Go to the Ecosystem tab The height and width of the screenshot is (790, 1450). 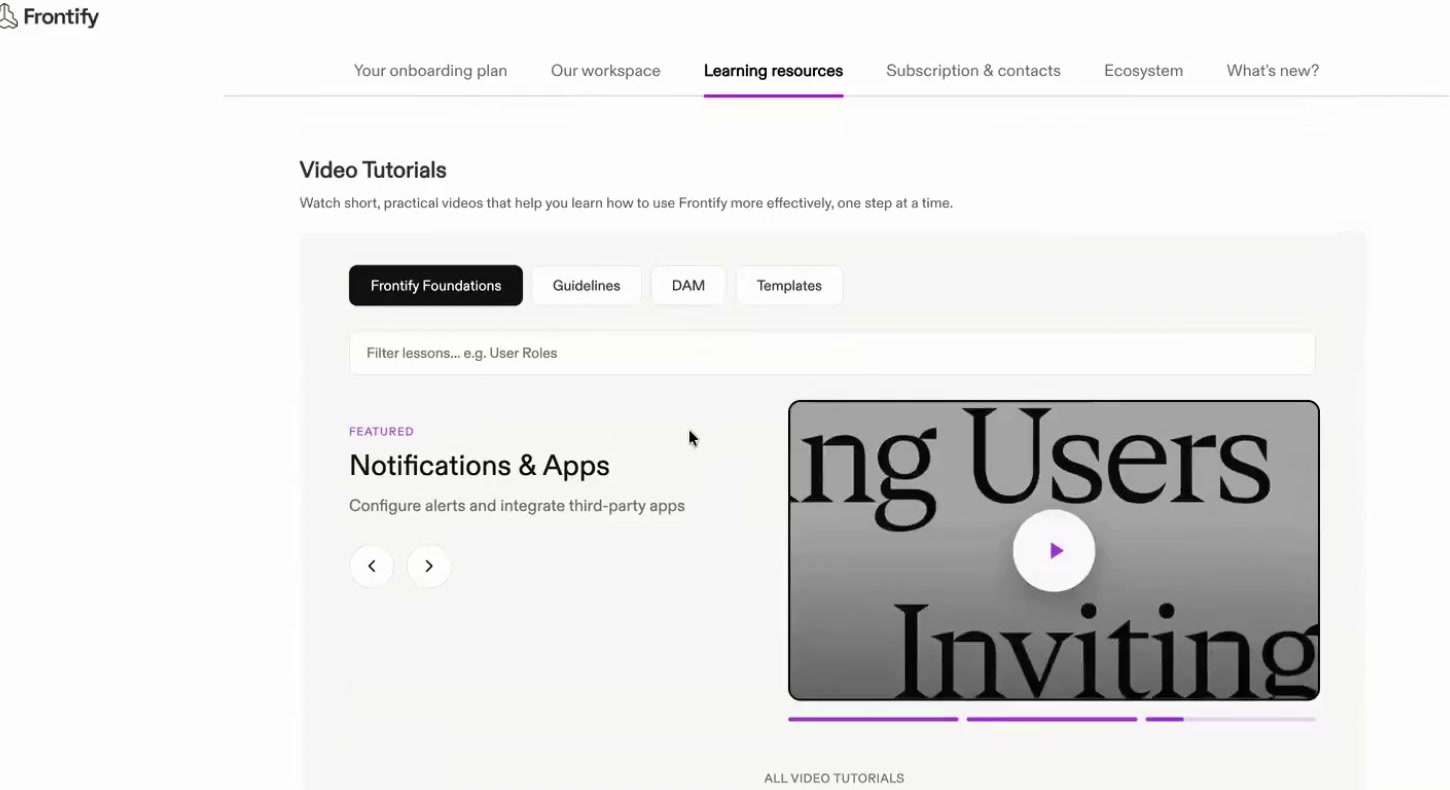click(x=1143, y=71)
